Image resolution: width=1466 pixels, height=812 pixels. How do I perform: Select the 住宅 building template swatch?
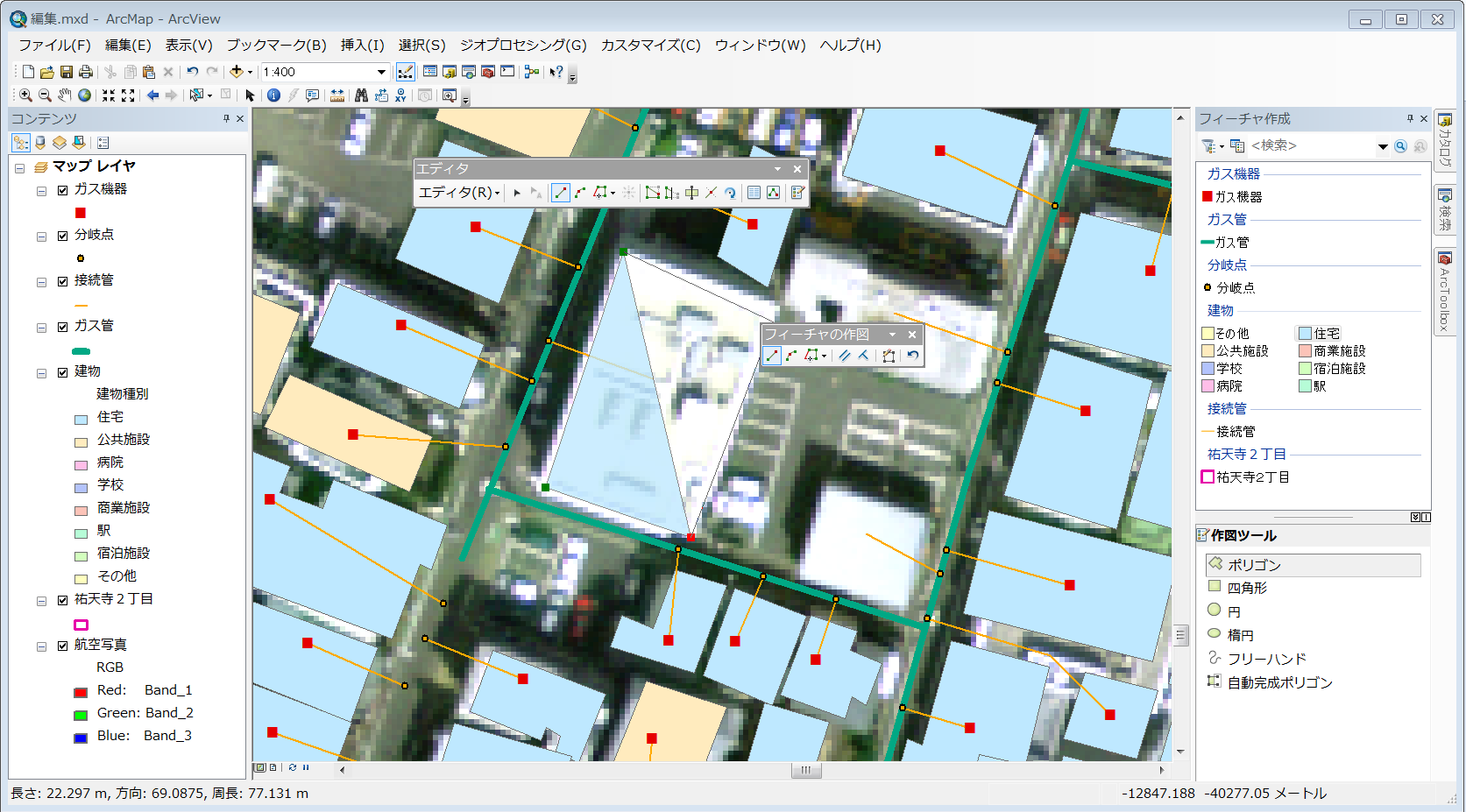[x=1305, y=334]
